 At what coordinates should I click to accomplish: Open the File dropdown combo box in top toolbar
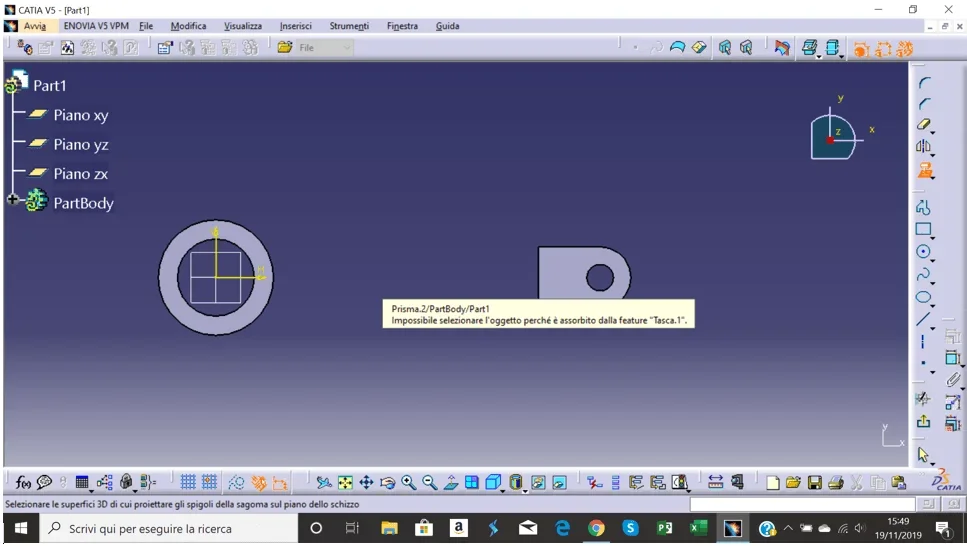[x=324, y=48]
